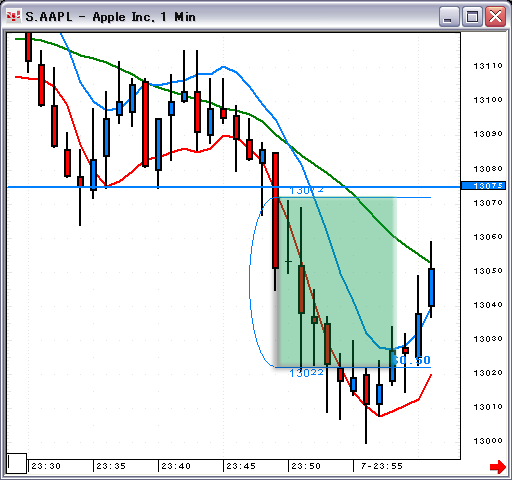Click the 7-23:55 time axis label

click(x=382, y=466)
